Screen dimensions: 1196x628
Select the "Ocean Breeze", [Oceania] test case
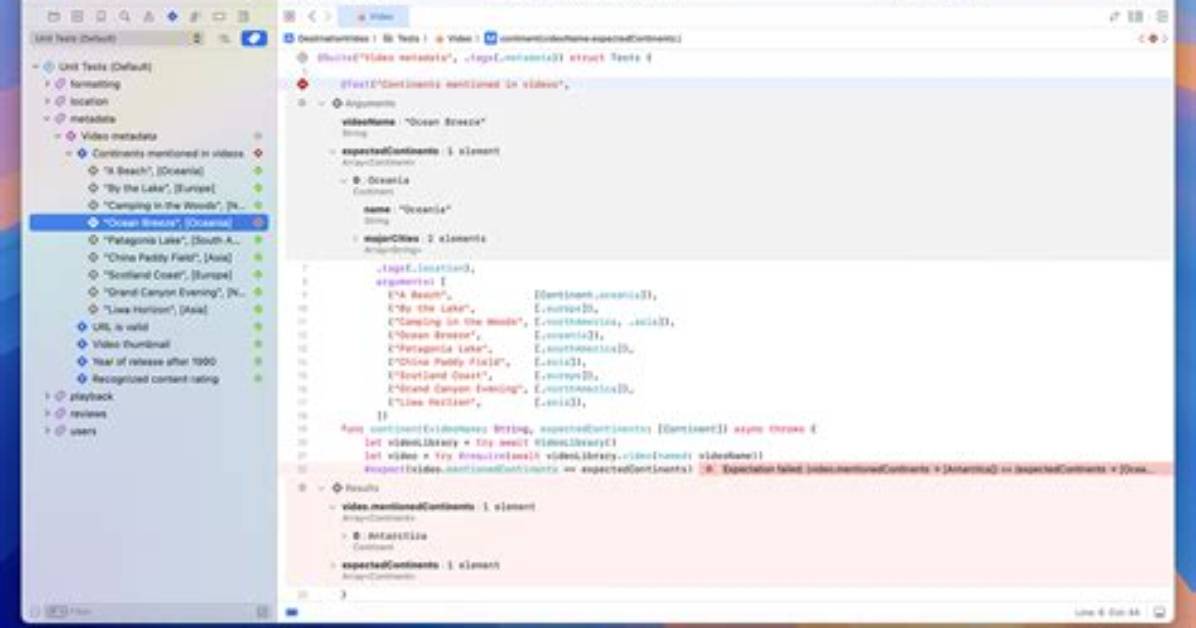(149, 223)
